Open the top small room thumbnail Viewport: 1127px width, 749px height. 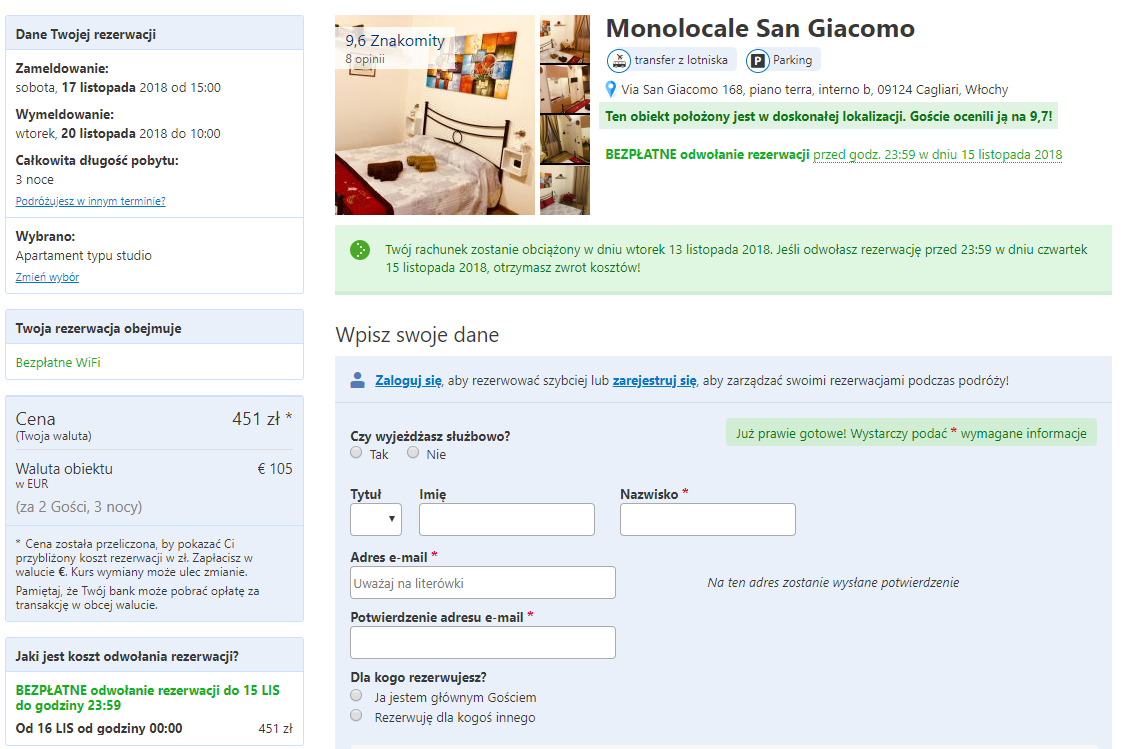point(565,40)
